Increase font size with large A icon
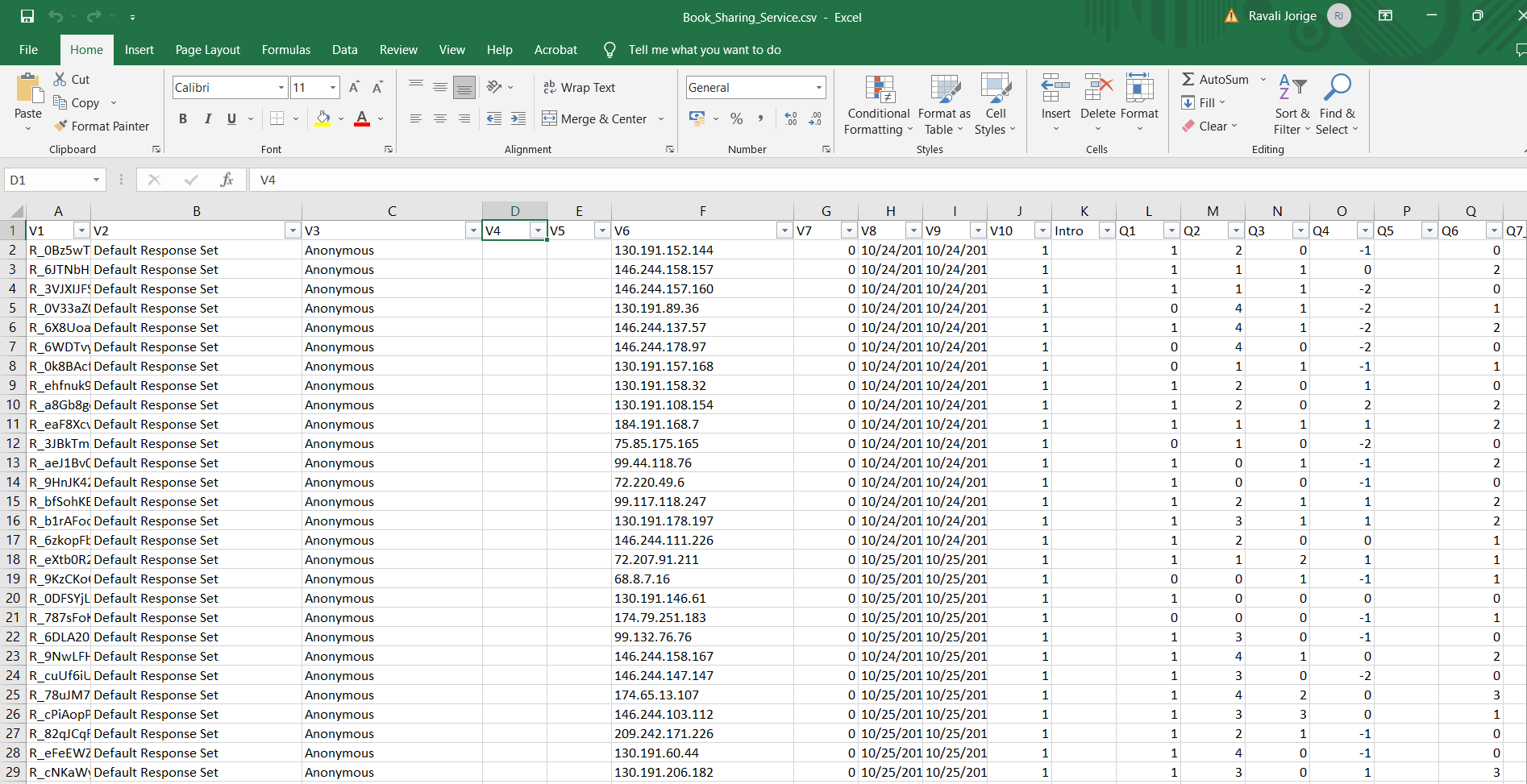The image size is (1527, 784). click(354, 87)
